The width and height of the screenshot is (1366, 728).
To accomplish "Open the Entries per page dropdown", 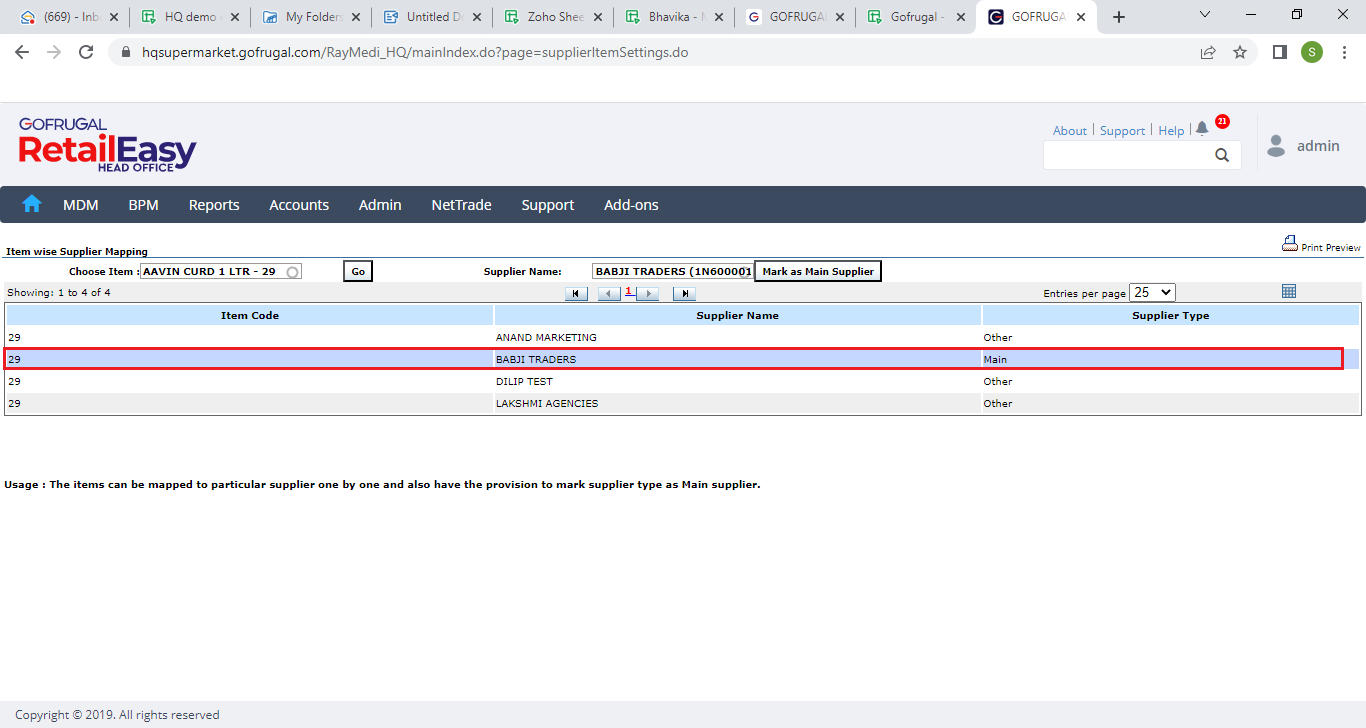I will (1152, 293).
